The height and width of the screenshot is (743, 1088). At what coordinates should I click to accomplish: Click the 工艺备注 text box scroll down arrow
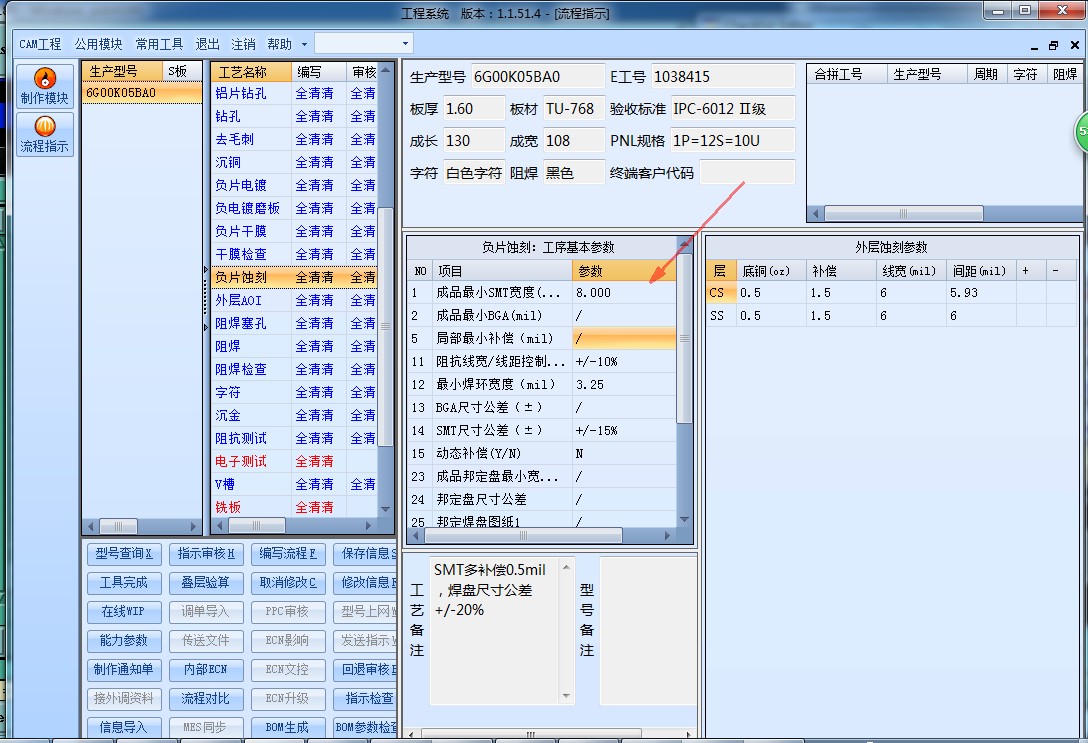[566, 696]
